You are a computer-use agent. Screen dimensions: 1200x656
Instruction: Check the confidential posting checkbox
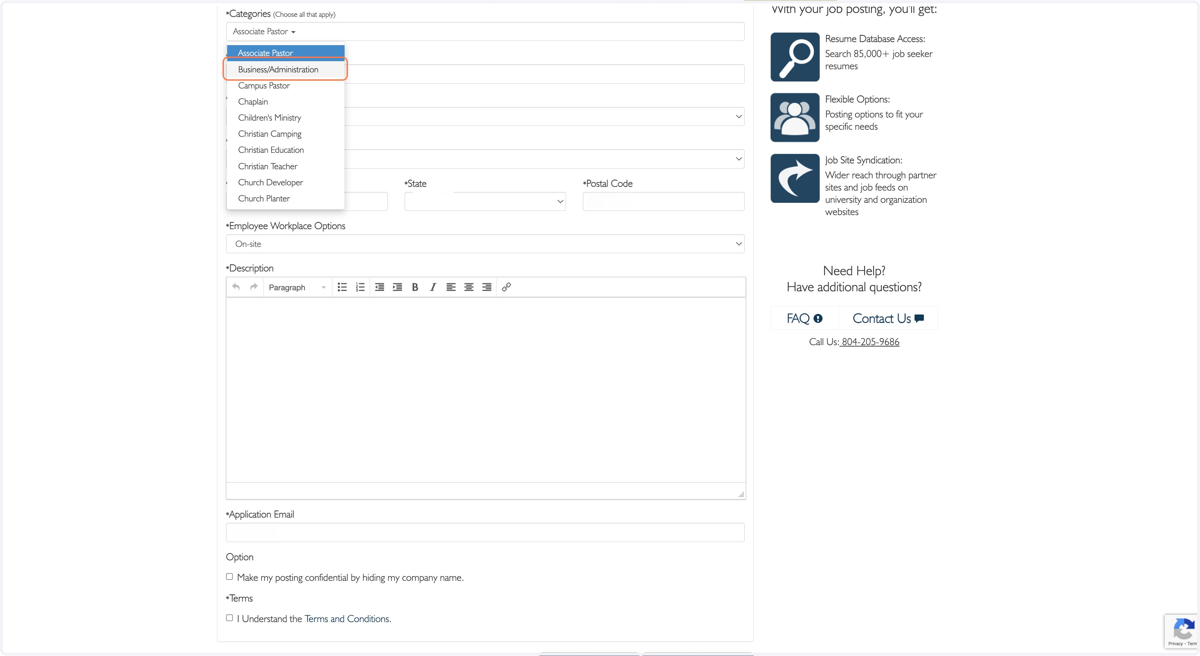[x=230, y=577]
